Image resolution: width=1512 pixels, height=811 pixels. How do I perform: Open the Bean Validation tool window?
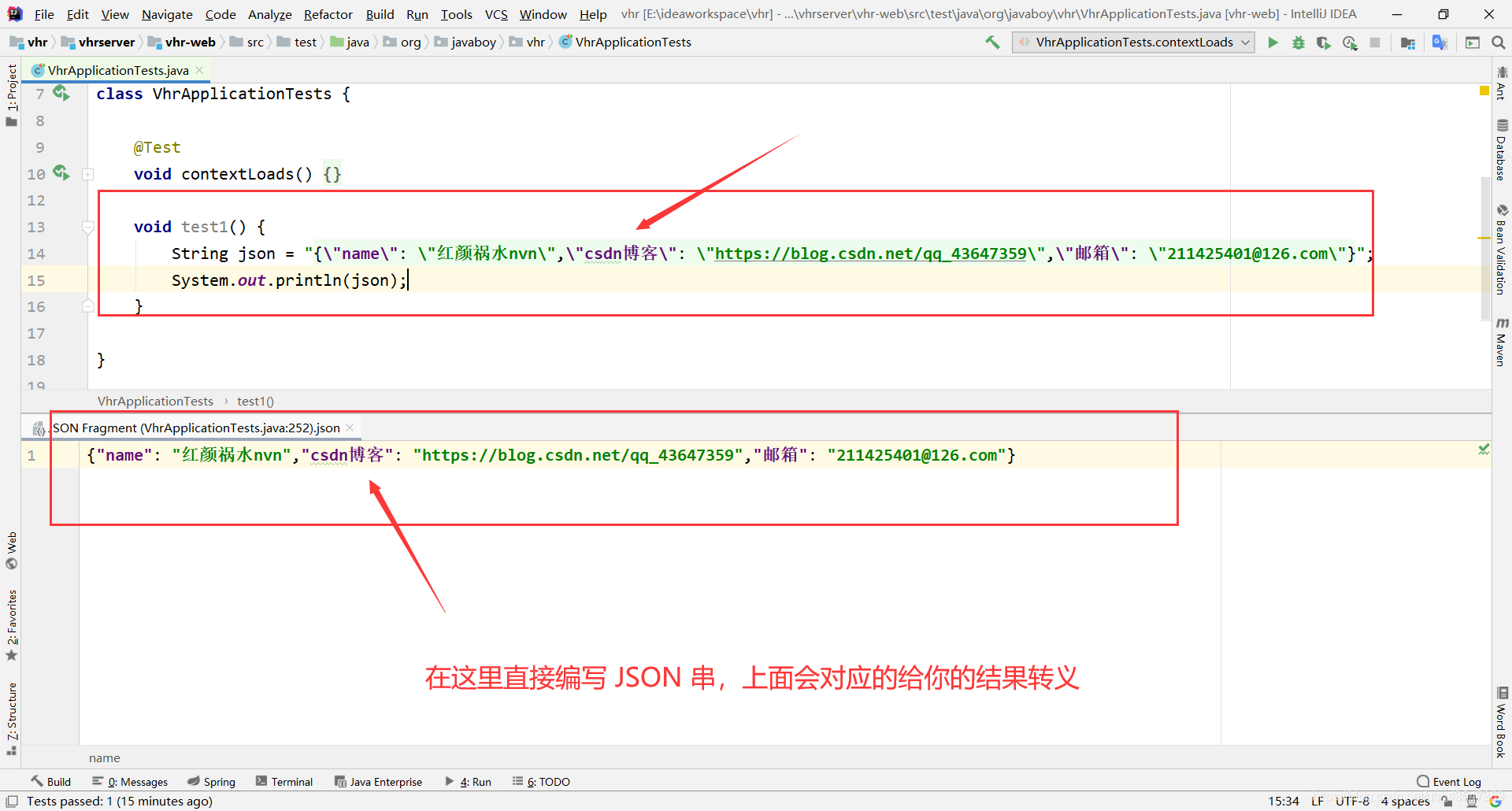[x=1502, y=250]
